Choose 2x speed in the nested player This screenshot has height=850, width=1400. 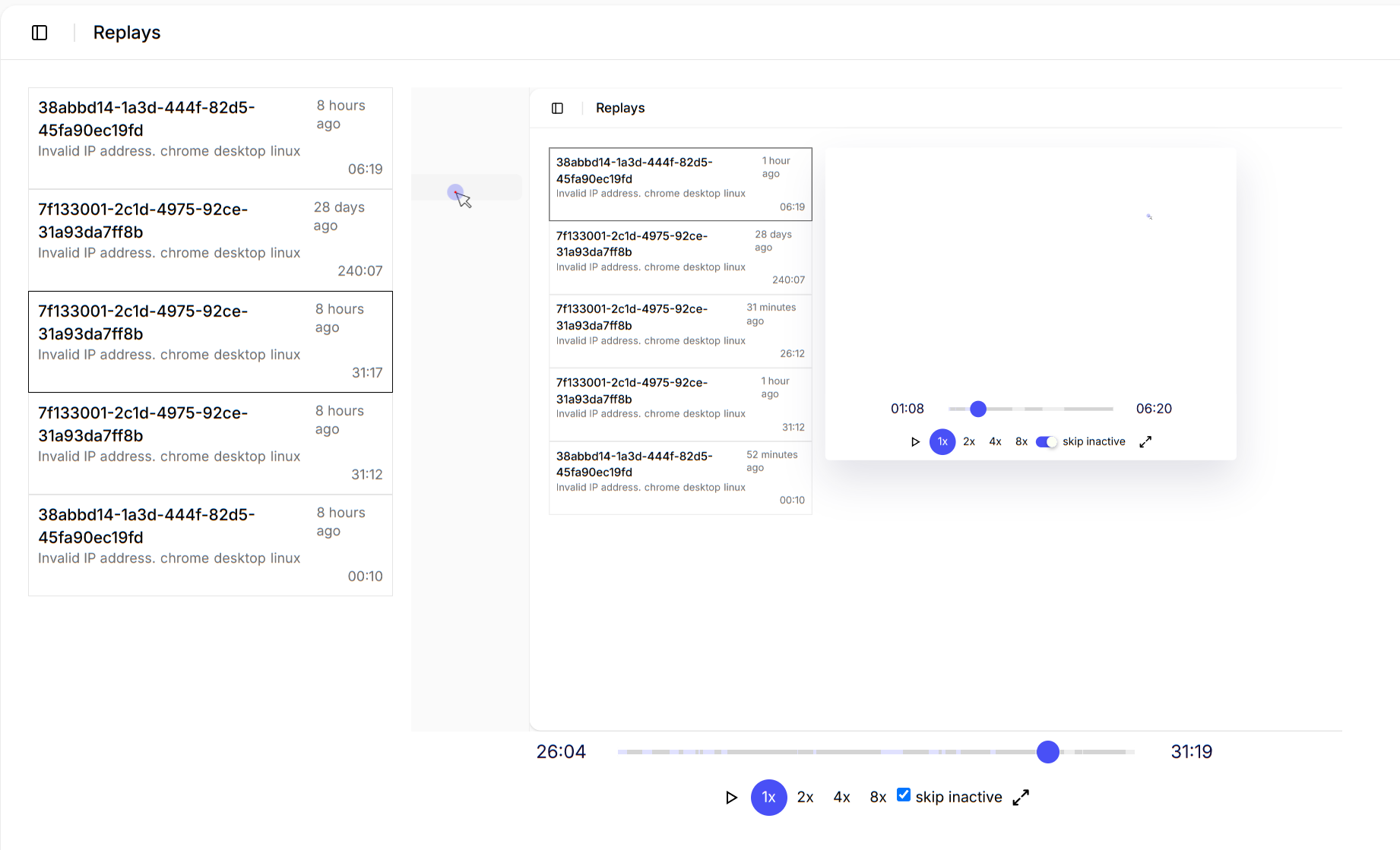[x=969, y=442]
